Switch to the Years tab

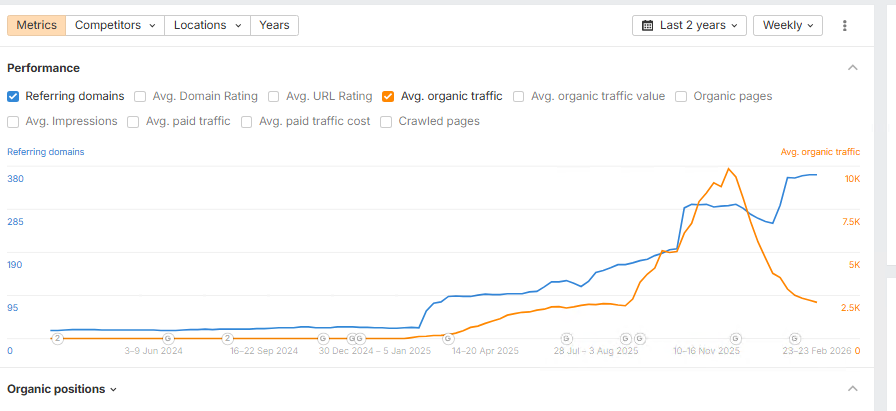point(274,25)
